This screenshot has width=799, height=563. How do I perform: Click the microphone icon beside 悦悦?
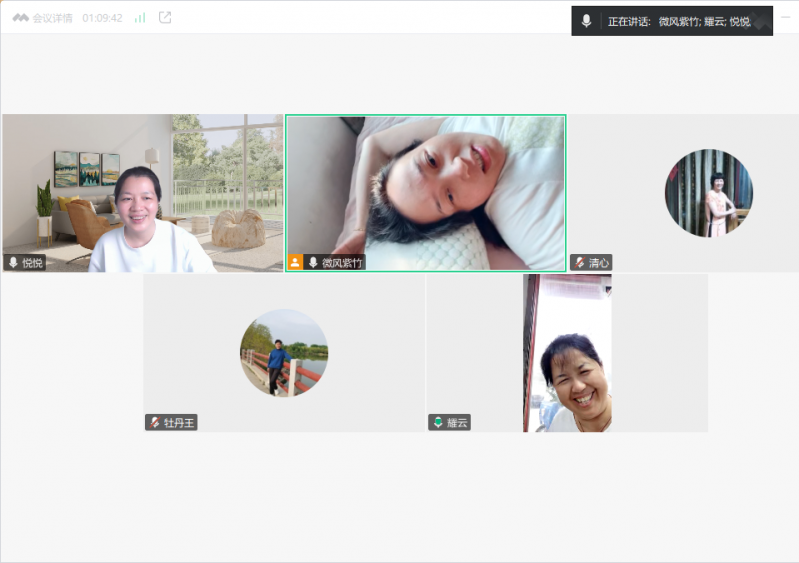coord(13,263)
